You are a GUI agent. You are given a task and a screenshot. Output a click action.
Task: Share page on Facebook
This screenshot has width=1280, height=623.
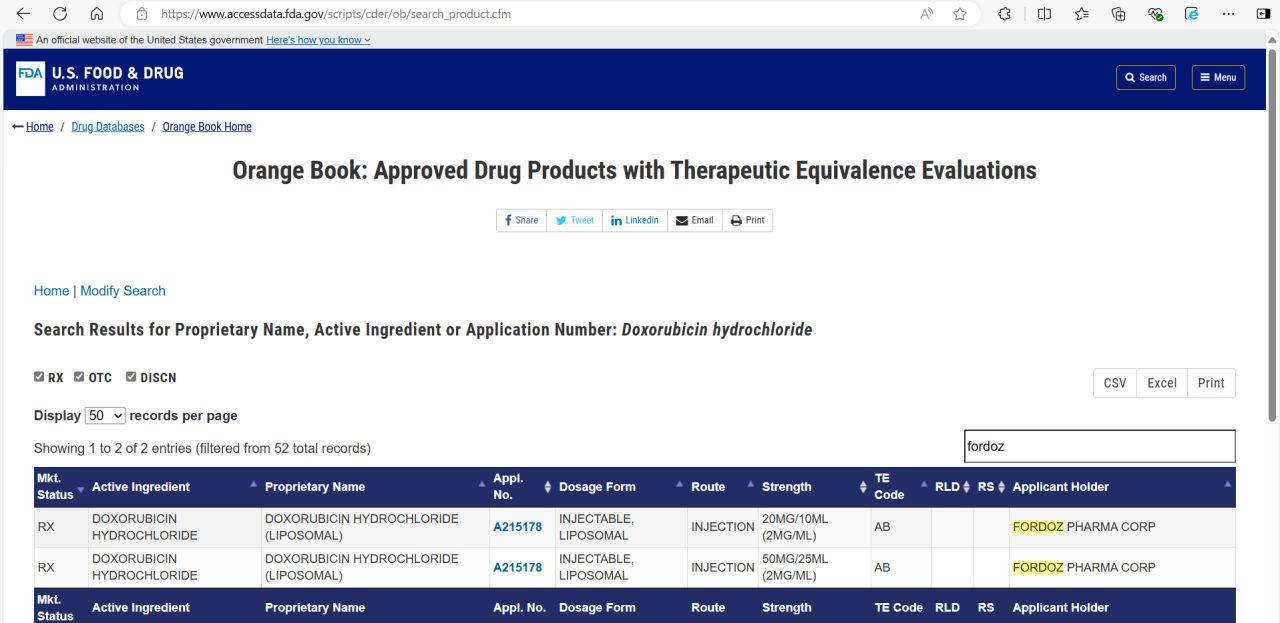point(521,220)
